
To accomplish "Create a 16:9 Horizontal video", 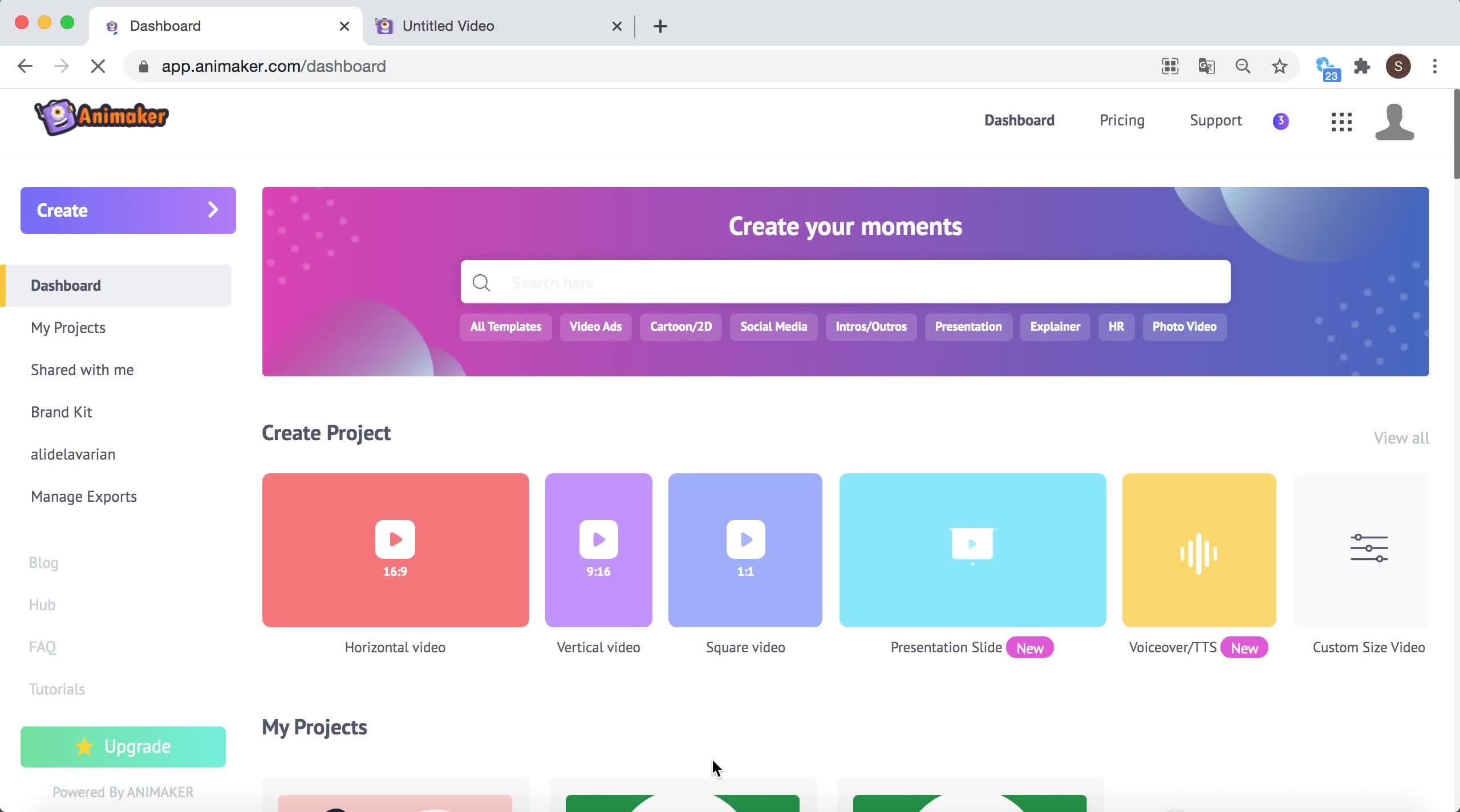I will [x=395, y=550].
